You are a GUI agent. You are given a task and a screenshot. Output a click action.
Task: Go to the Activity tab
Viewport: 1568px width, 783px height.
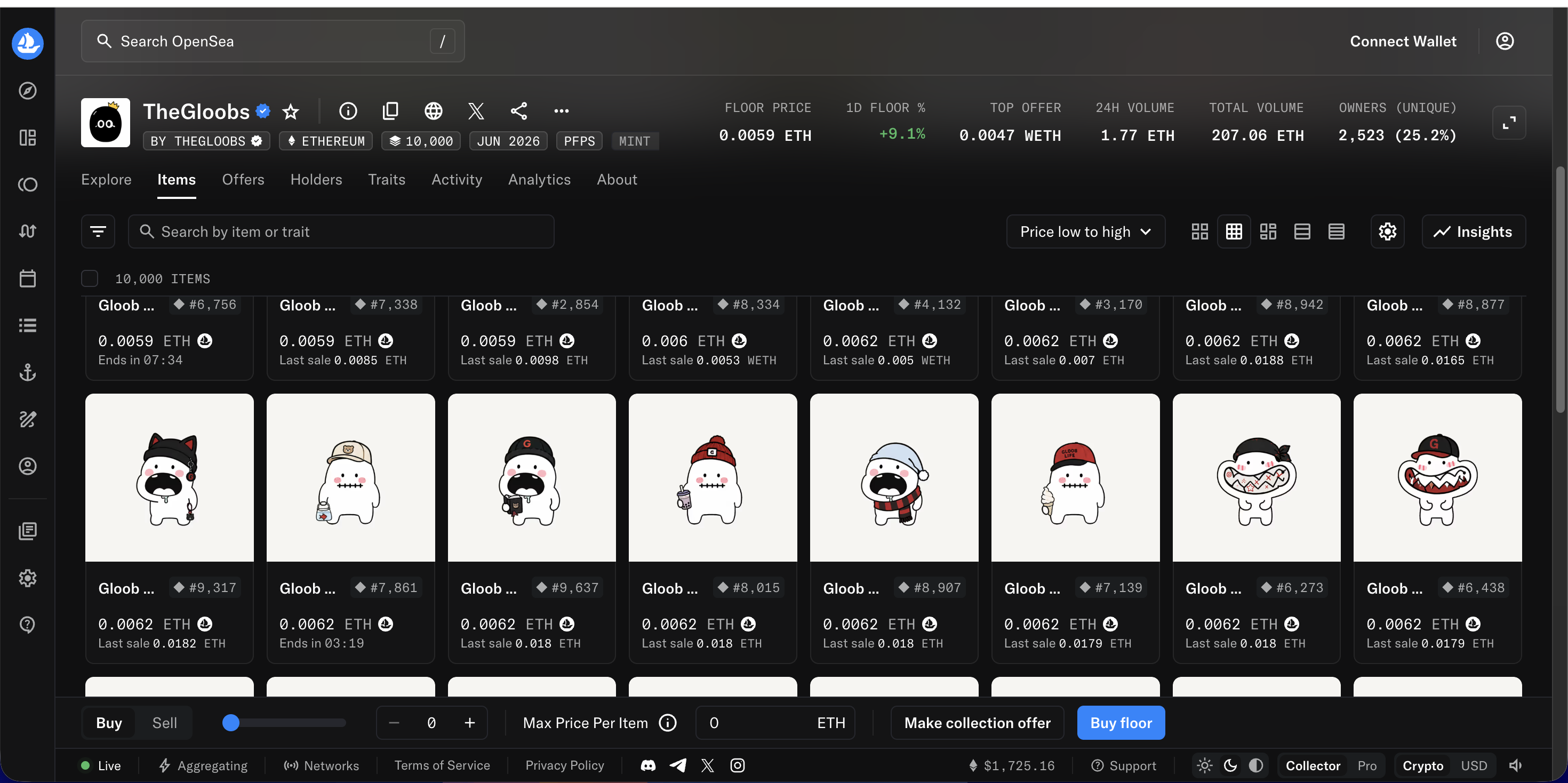pos(457,180)
